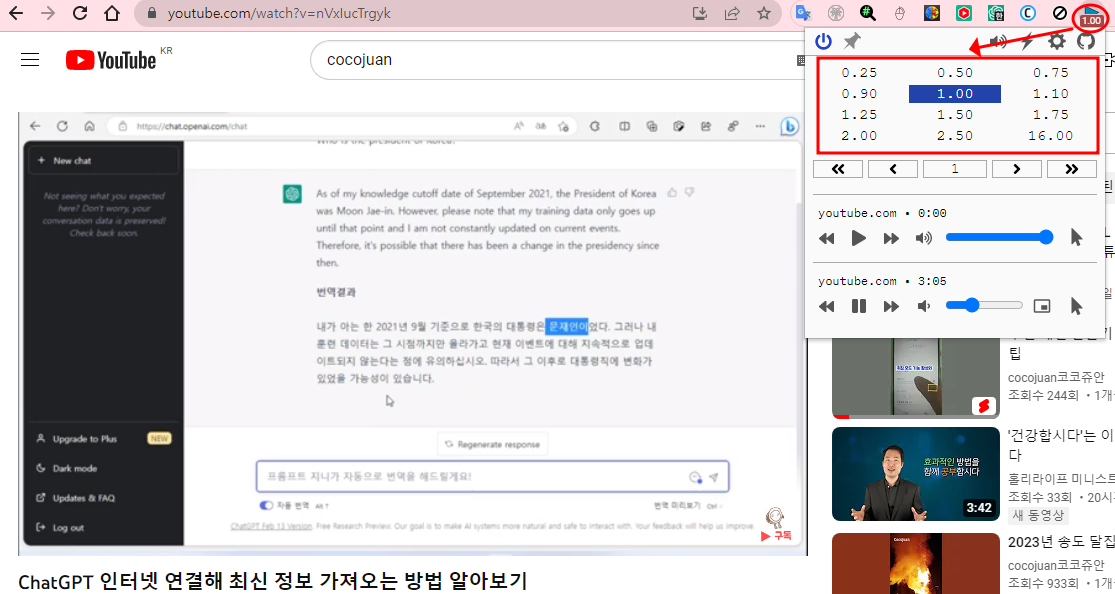Open the 3:42 video thumbnail
The image size is (1115, 594).
coord(915,474)
